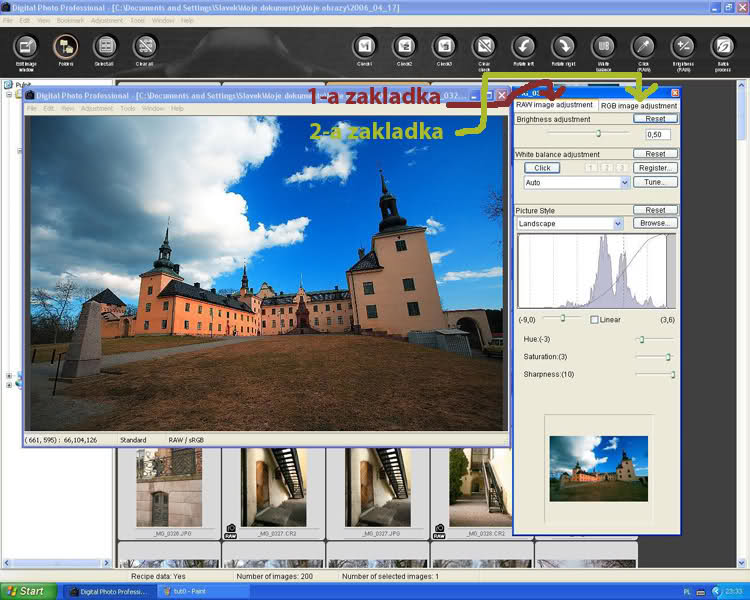
Task: Click the Hue slider handle
Action: pyautogui.click(x=642, y=339)
